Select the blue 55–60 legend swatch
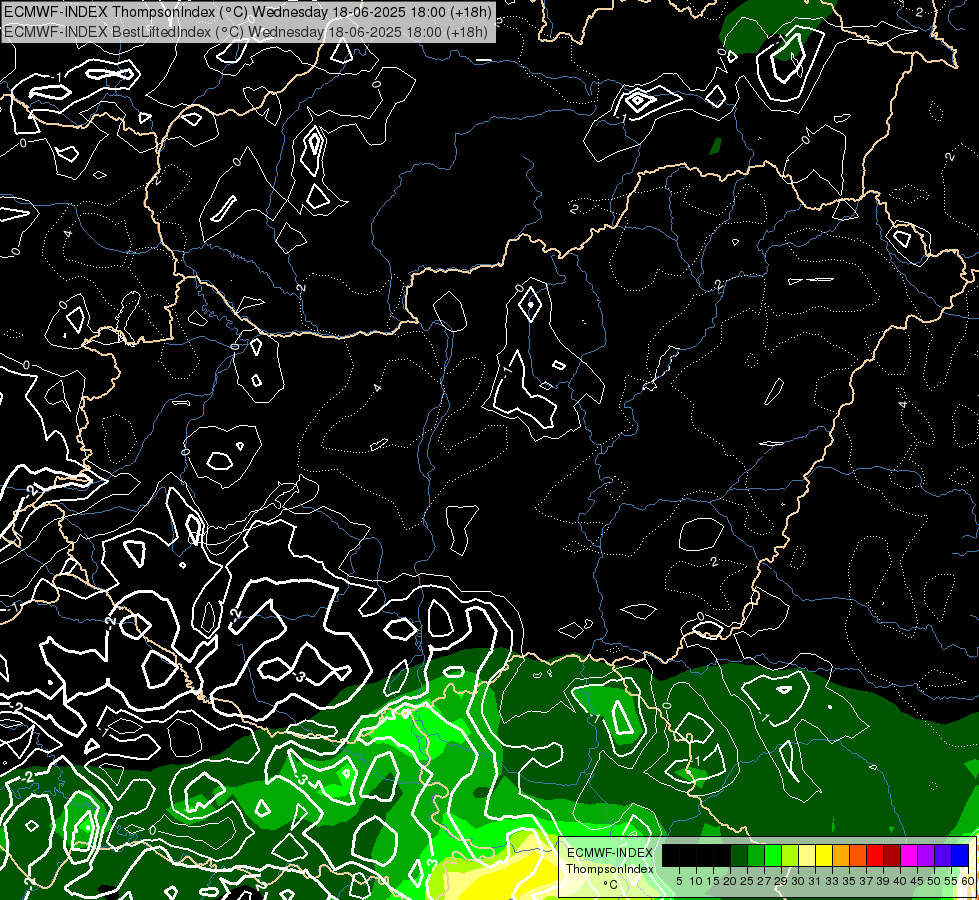The width and height of the screenshot is (979, 900). click(x=960, y=855)
